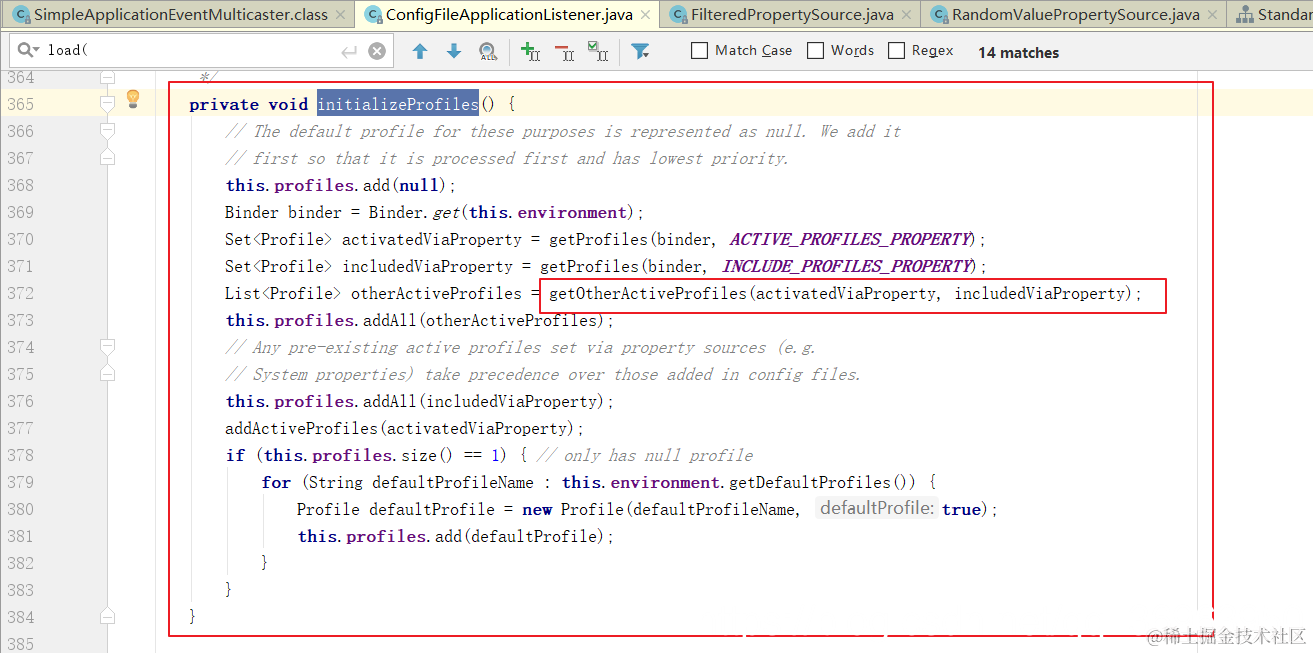Toggle the fold marker at line 367

pos(108,158)
